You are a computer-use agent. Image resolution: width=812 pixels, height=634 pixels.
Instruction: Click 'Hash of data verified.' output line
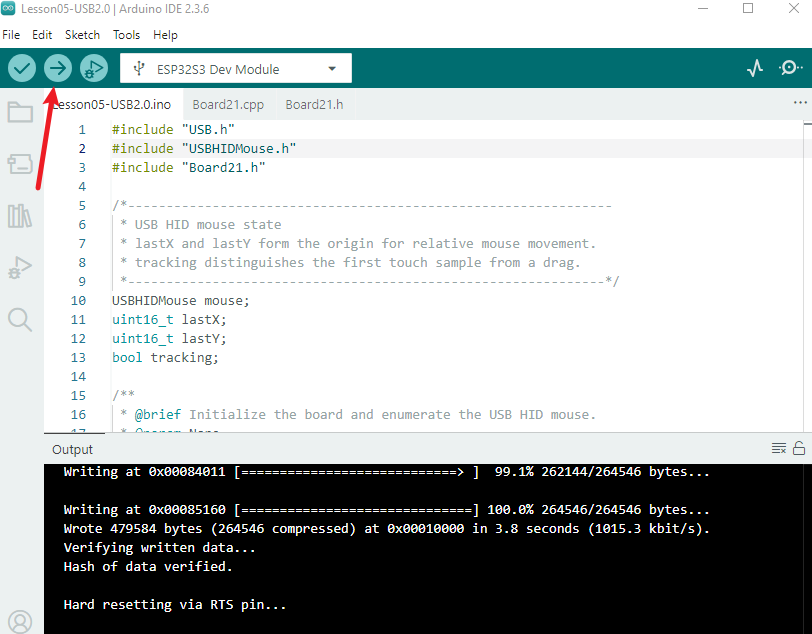click(148, 567)
